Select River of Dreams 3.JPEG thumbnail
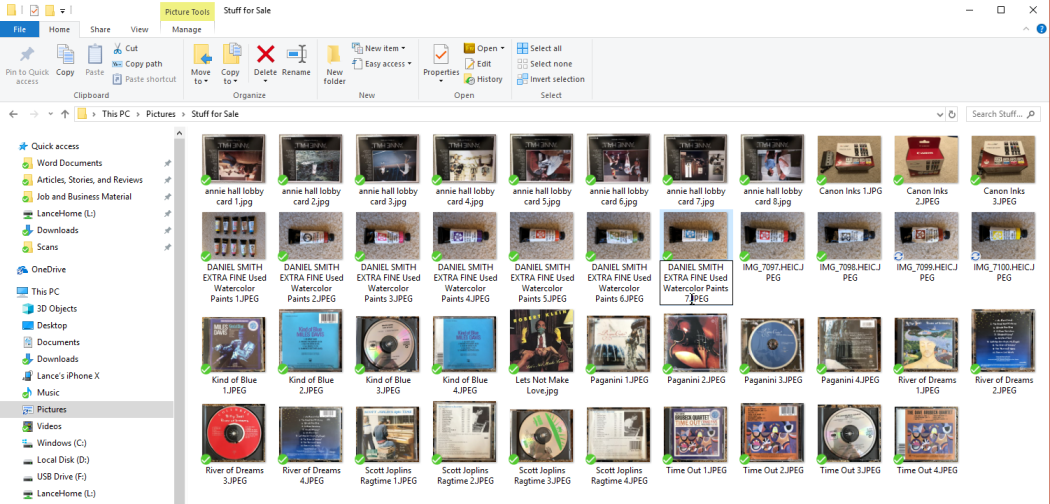Image resolution: width=1050 pixels, height=504 pixels. coord(234,434)
